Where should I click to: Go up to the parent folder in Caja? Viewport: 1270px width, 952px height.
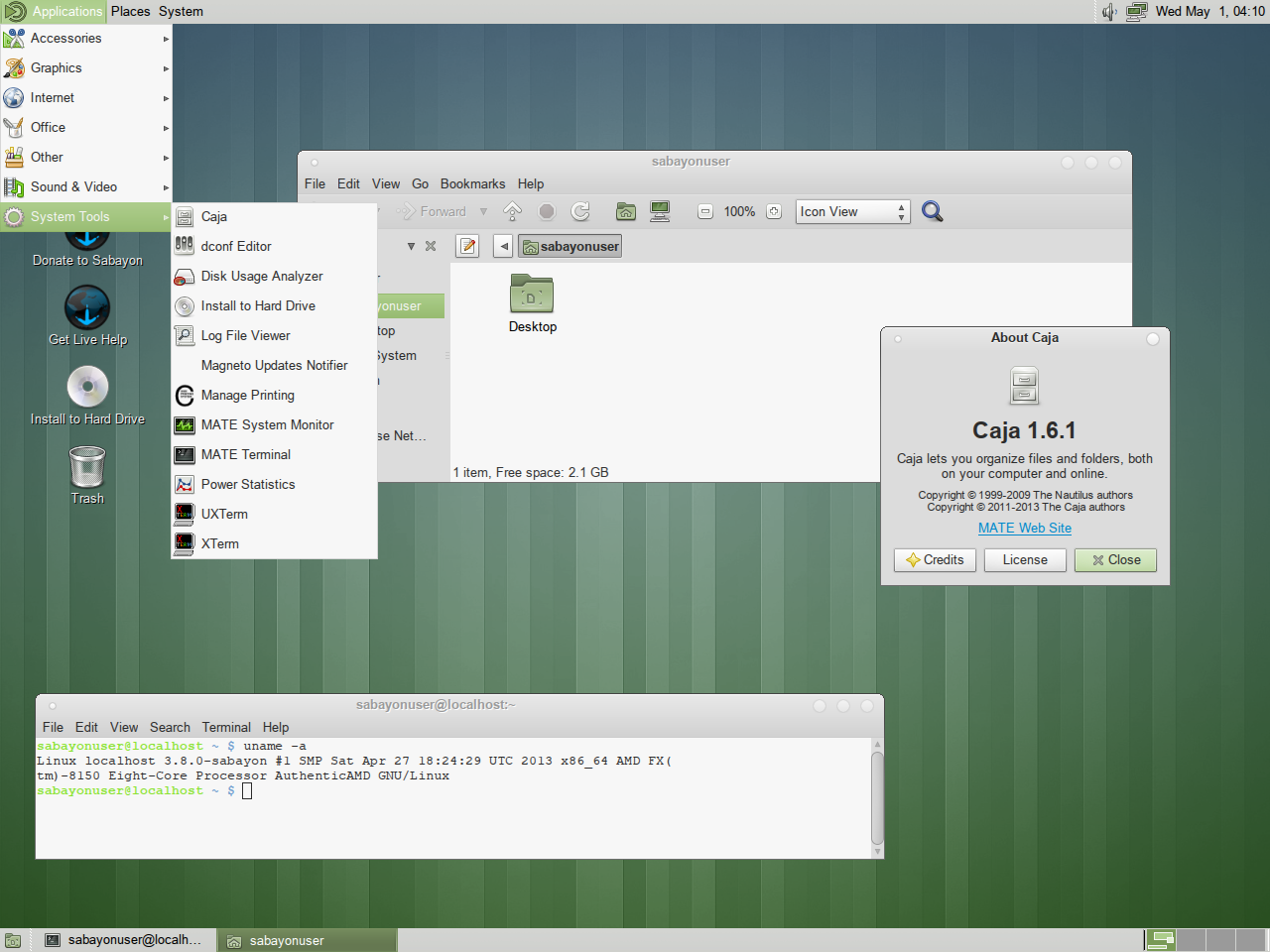513,211
